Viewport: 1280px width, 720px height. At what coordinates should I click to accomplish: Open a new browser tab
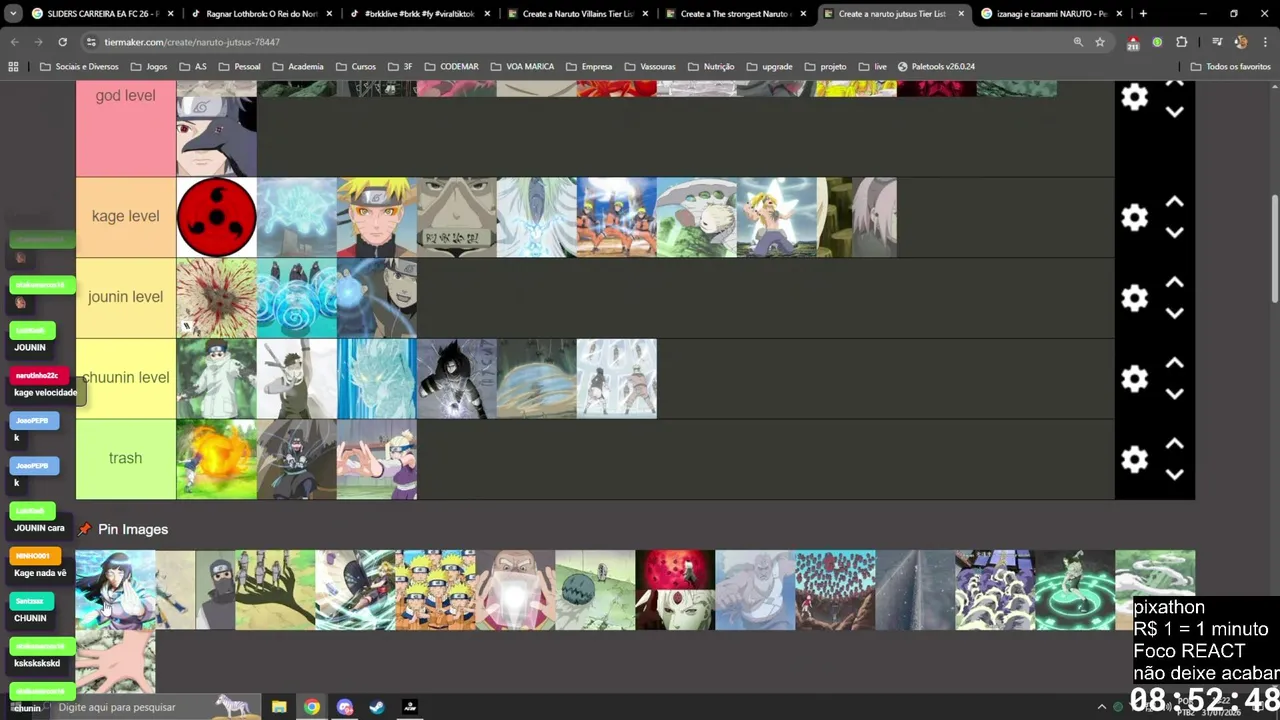pos(1143,14)
